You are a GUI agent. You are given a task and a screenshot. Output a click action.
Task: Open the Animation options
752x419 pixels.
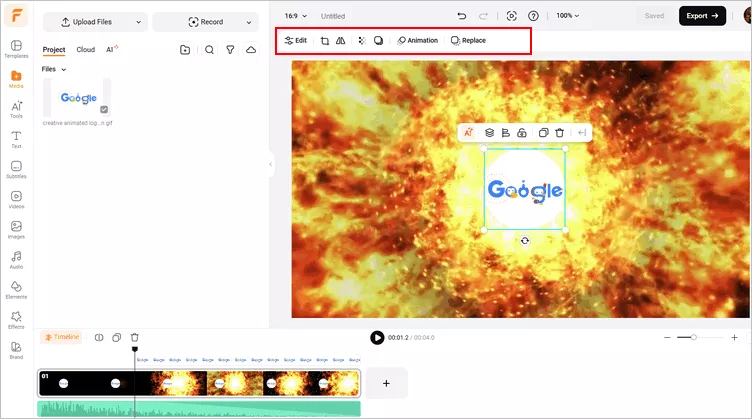pos(418,41)
